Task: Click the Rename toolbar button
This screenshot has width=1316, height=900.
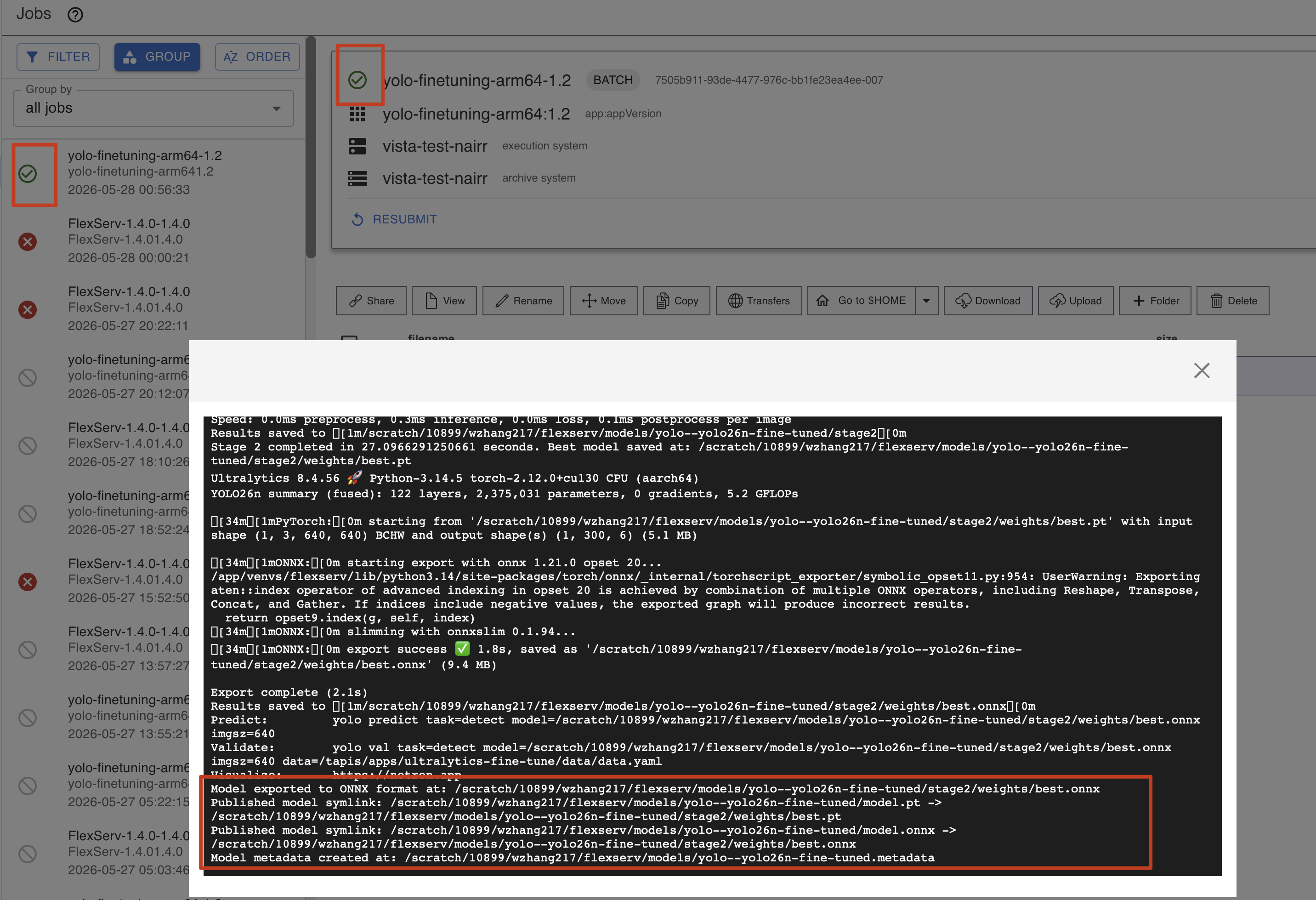Action: [522, 301]
